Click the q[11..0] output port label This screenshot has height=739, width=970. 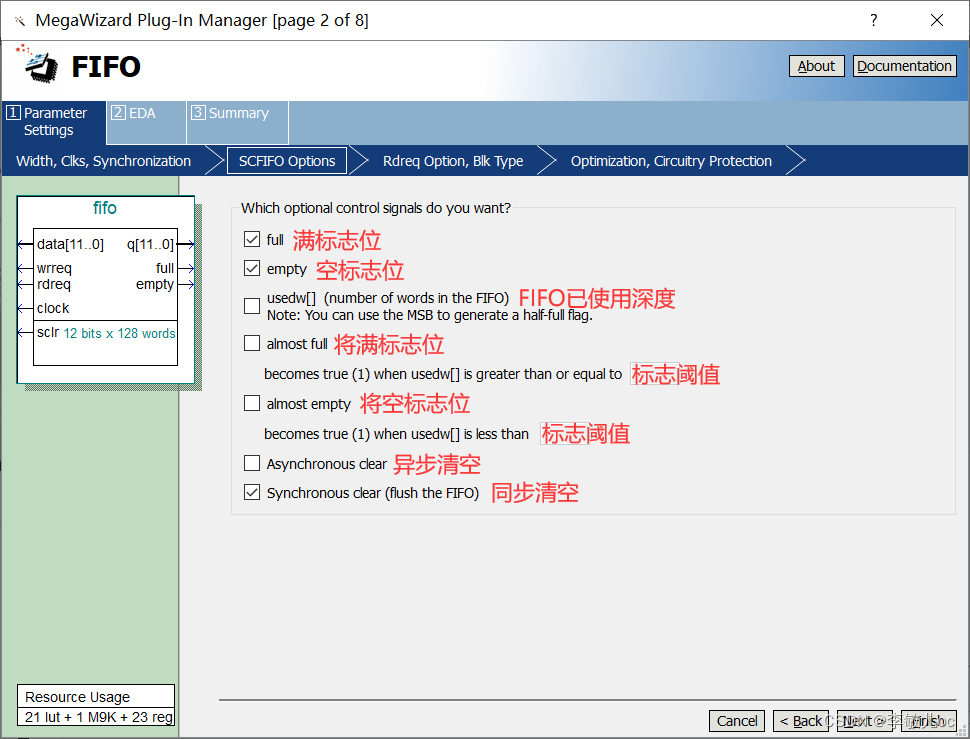(150, 244)
